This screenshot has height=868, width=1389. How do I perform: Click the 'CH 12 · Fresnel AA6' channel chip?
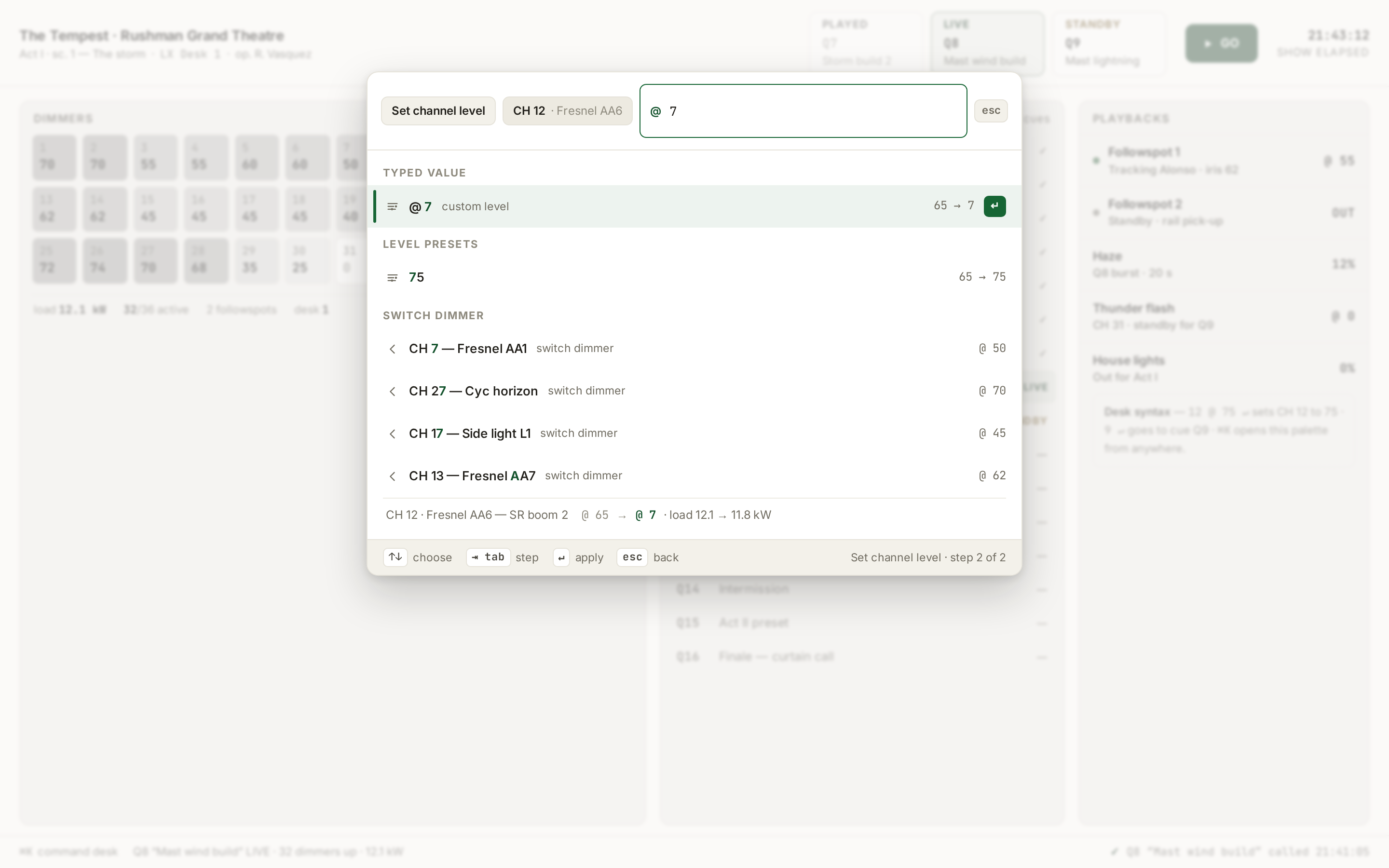pyautogui.click(x=567, y=111)
